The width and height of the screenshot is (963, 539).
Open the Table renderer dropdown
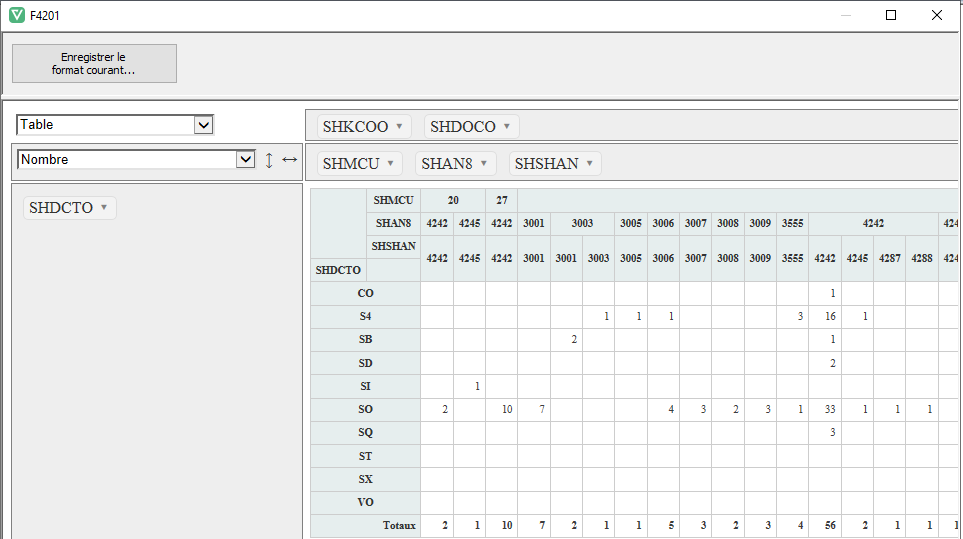(115, 125)
